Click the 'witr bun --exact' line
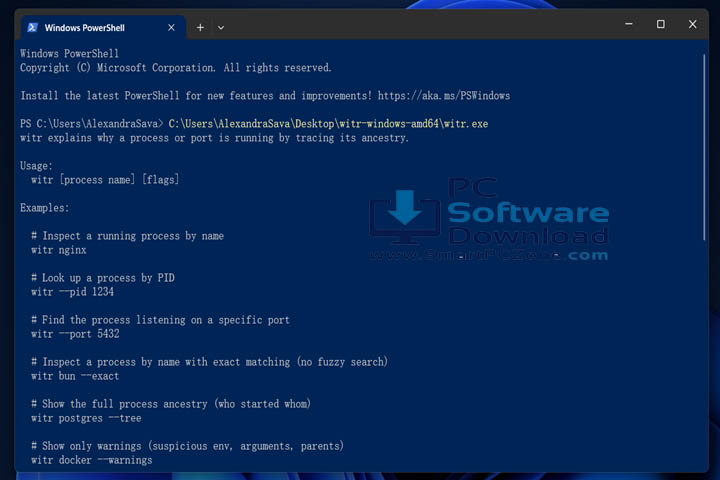This screenshot has width=720, height=480. [75, 376]
